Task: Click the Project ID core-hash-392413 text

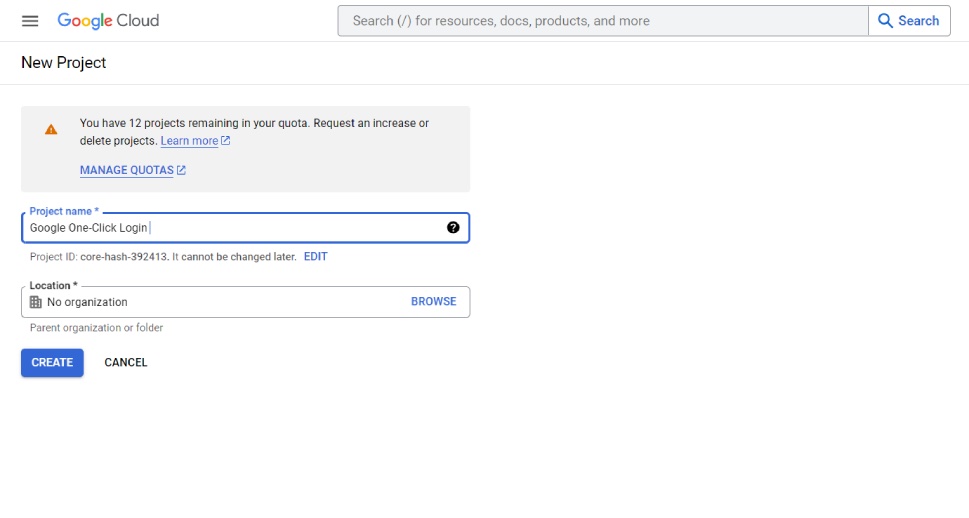Action: 124,257
